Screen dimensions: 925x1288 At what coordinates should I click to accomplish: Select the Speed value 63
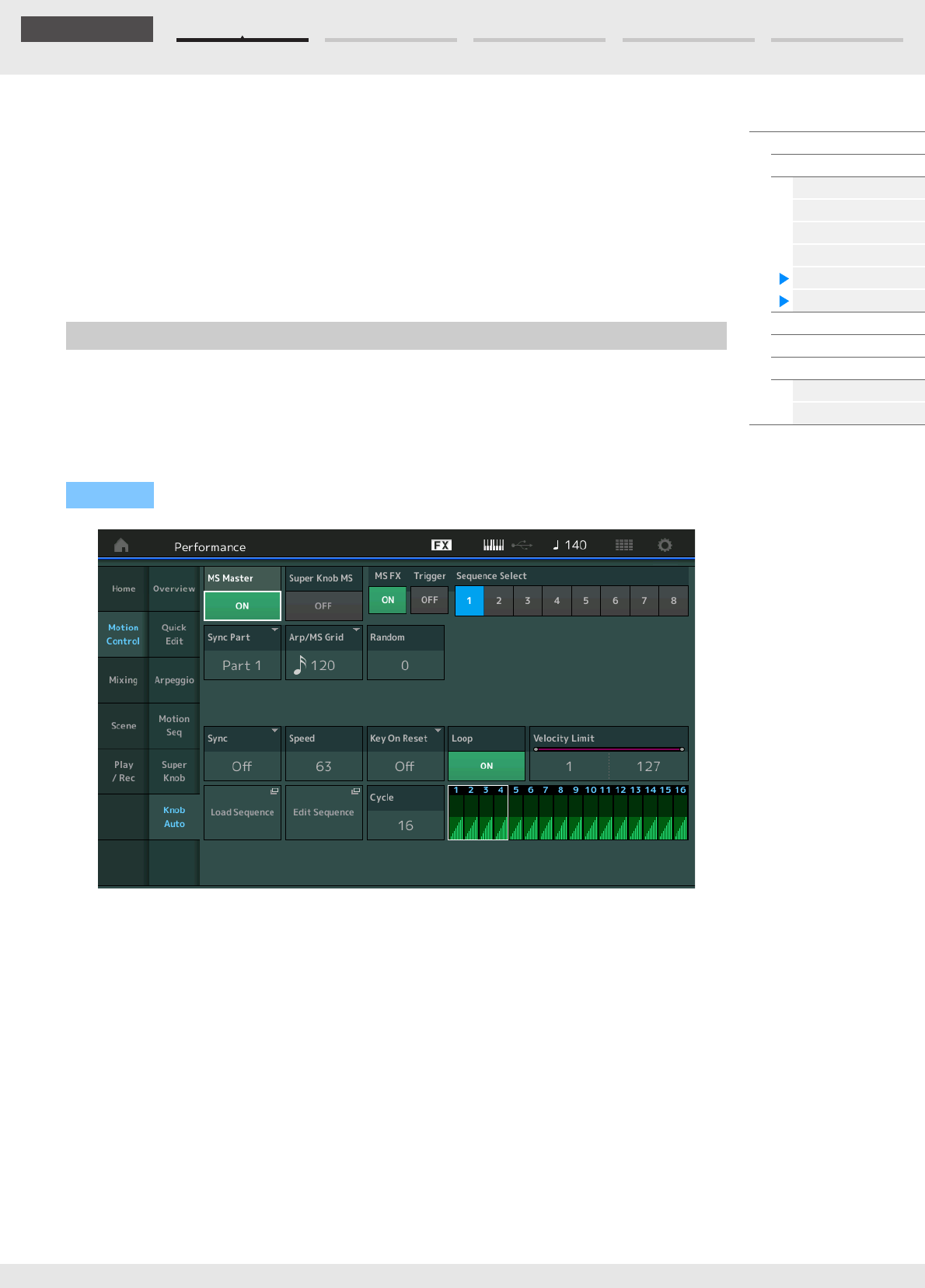(x=324, y=754)
